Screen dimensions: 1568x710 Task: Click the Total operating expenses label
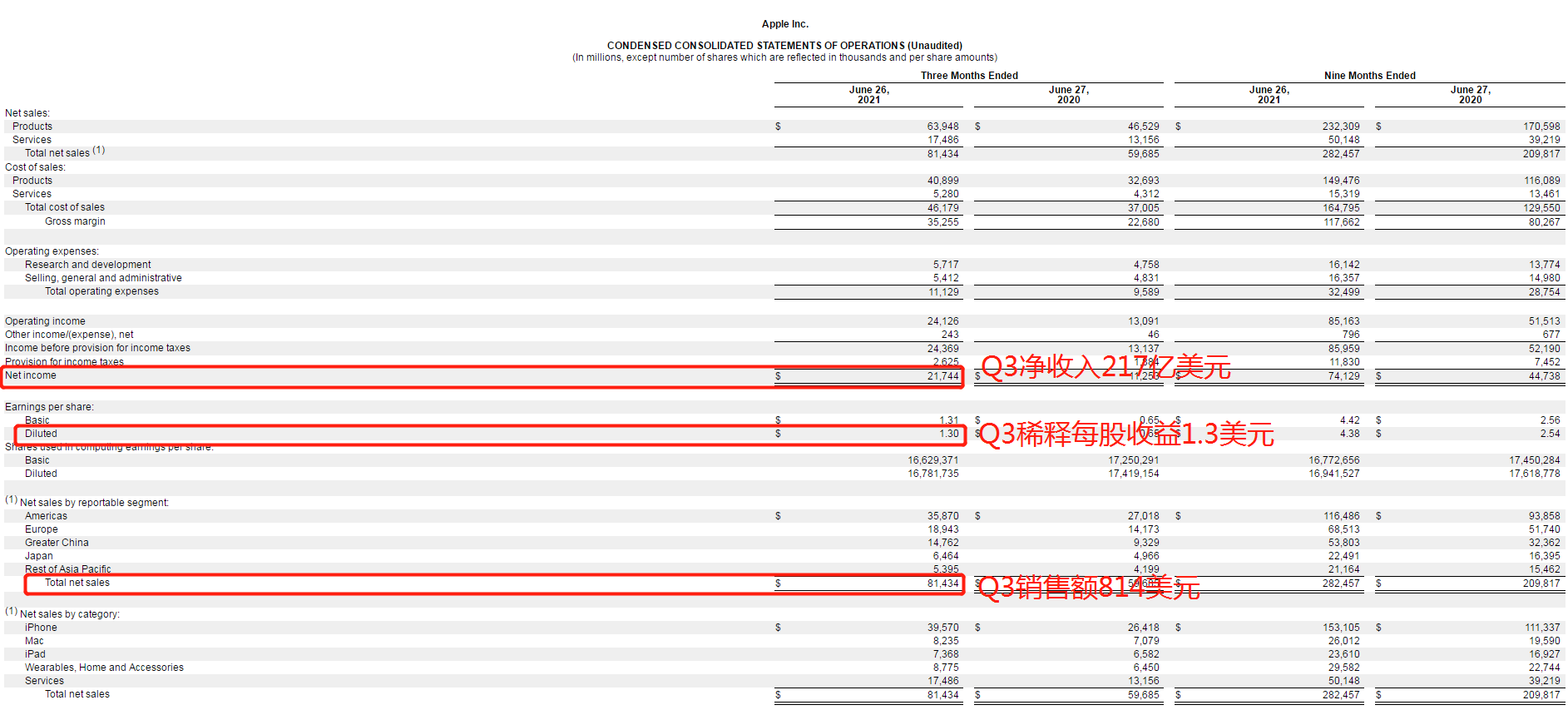point(101,291)
